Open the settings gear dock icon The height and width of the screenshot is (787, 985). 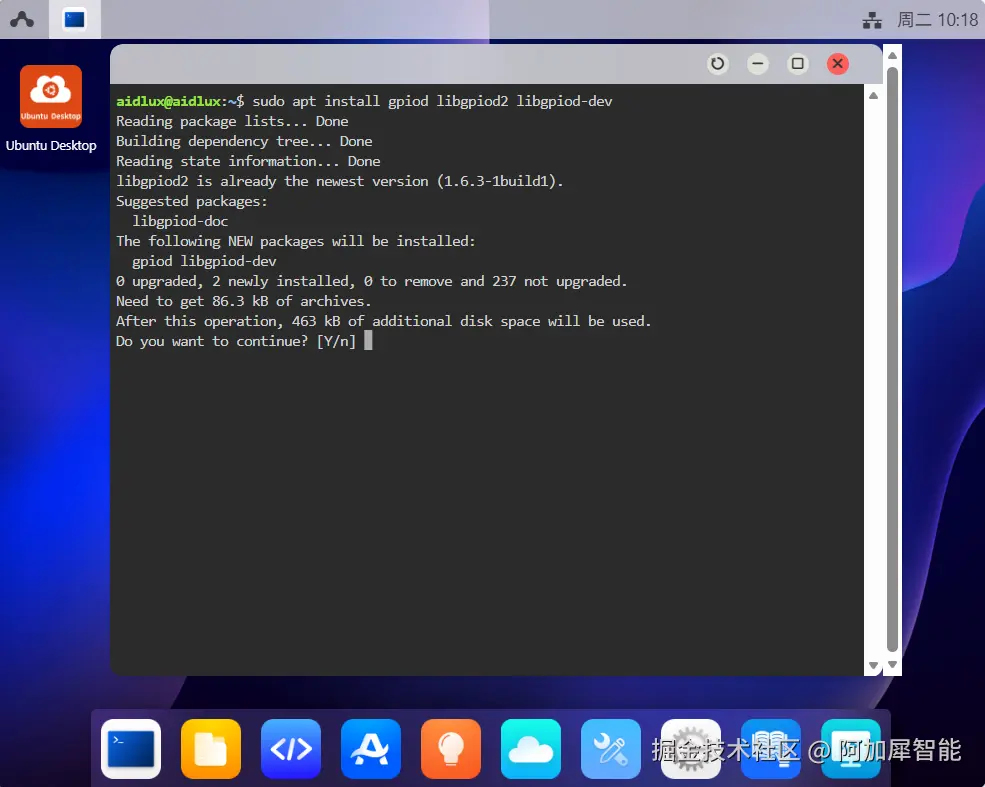pyautogui.click(x=691, y=749)
